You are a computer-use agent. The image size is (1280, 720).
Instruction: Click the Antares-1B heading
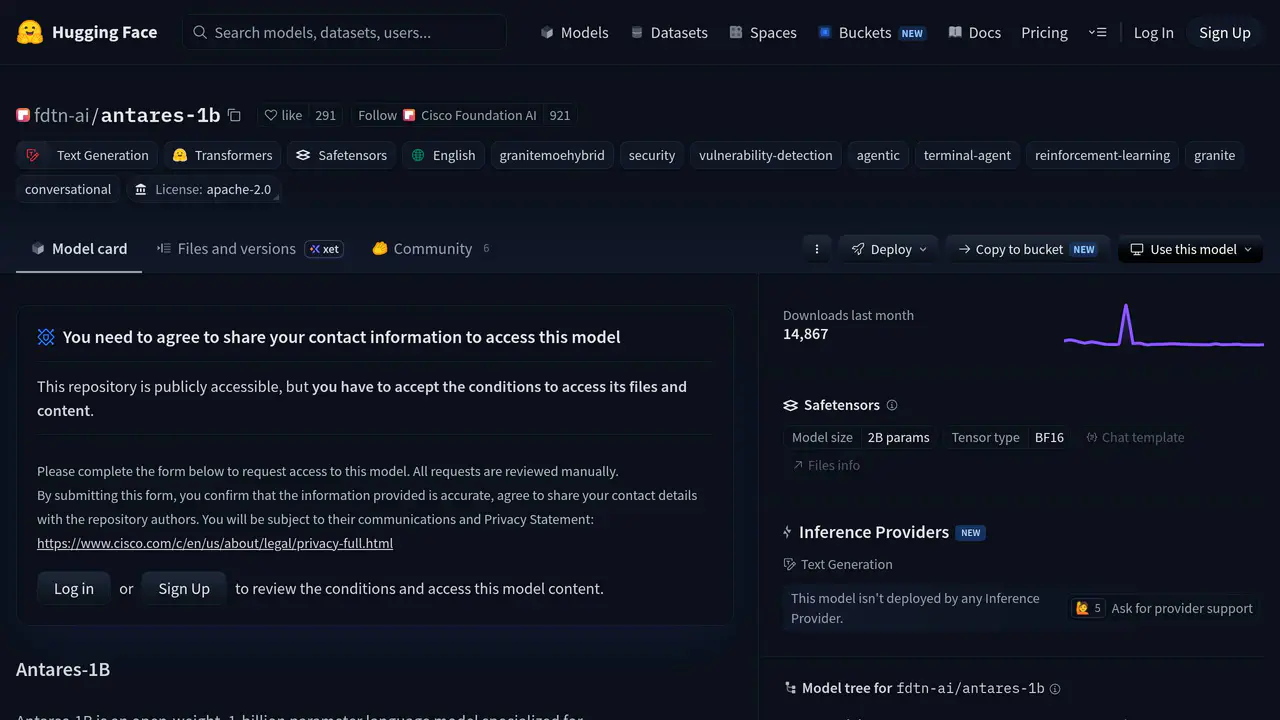click(x=63, y=669)
